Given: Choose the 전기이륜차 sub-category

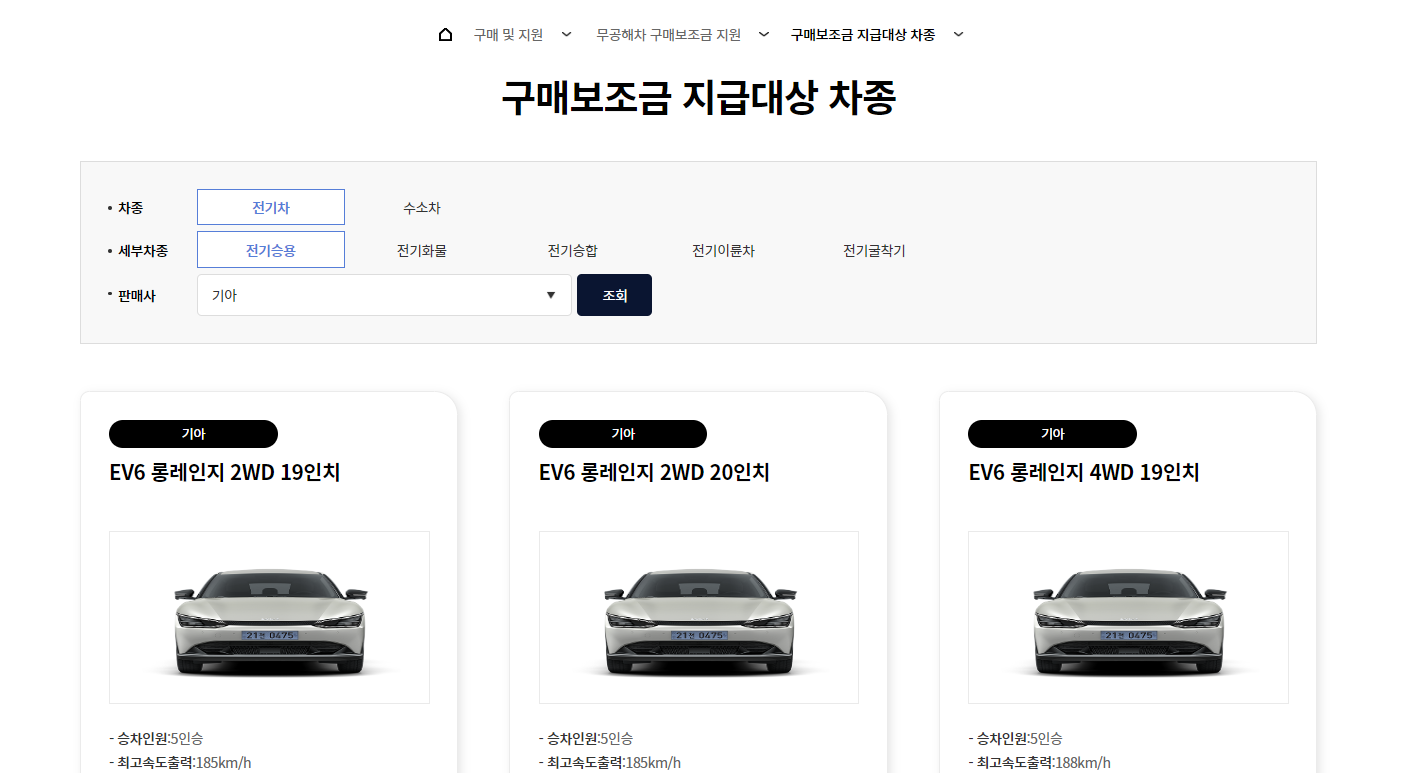Looking at the screenshot, I should tap(723, 251).
